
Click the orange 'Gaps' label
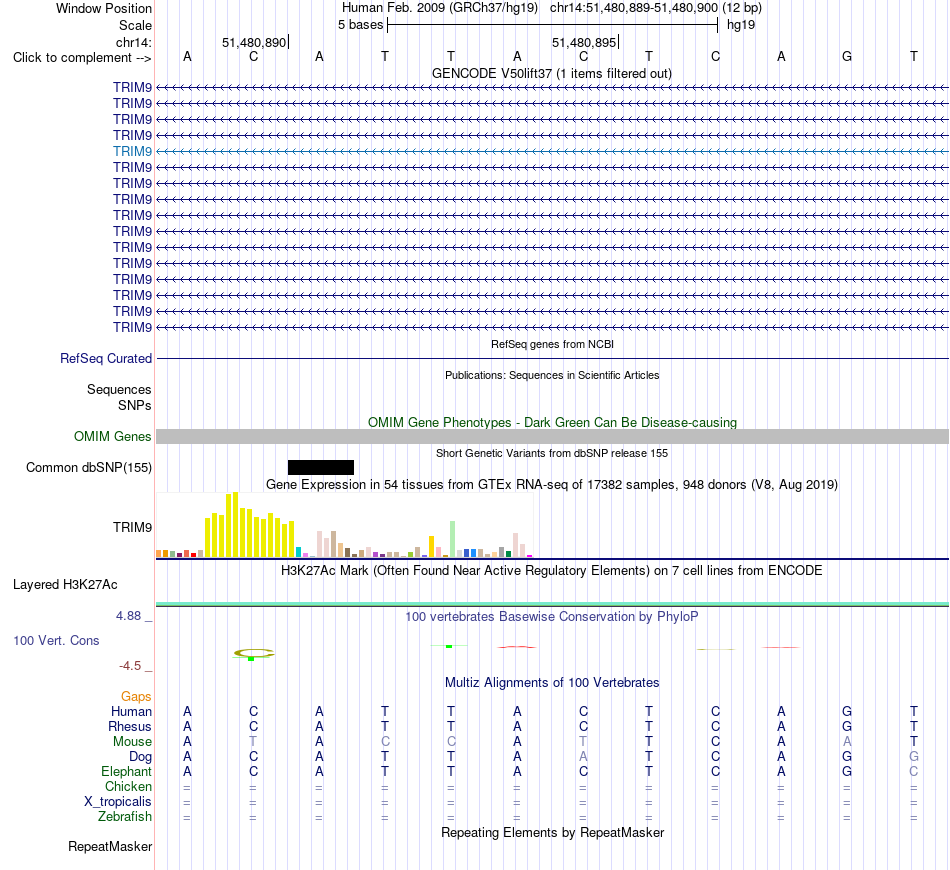coord(136,697)
